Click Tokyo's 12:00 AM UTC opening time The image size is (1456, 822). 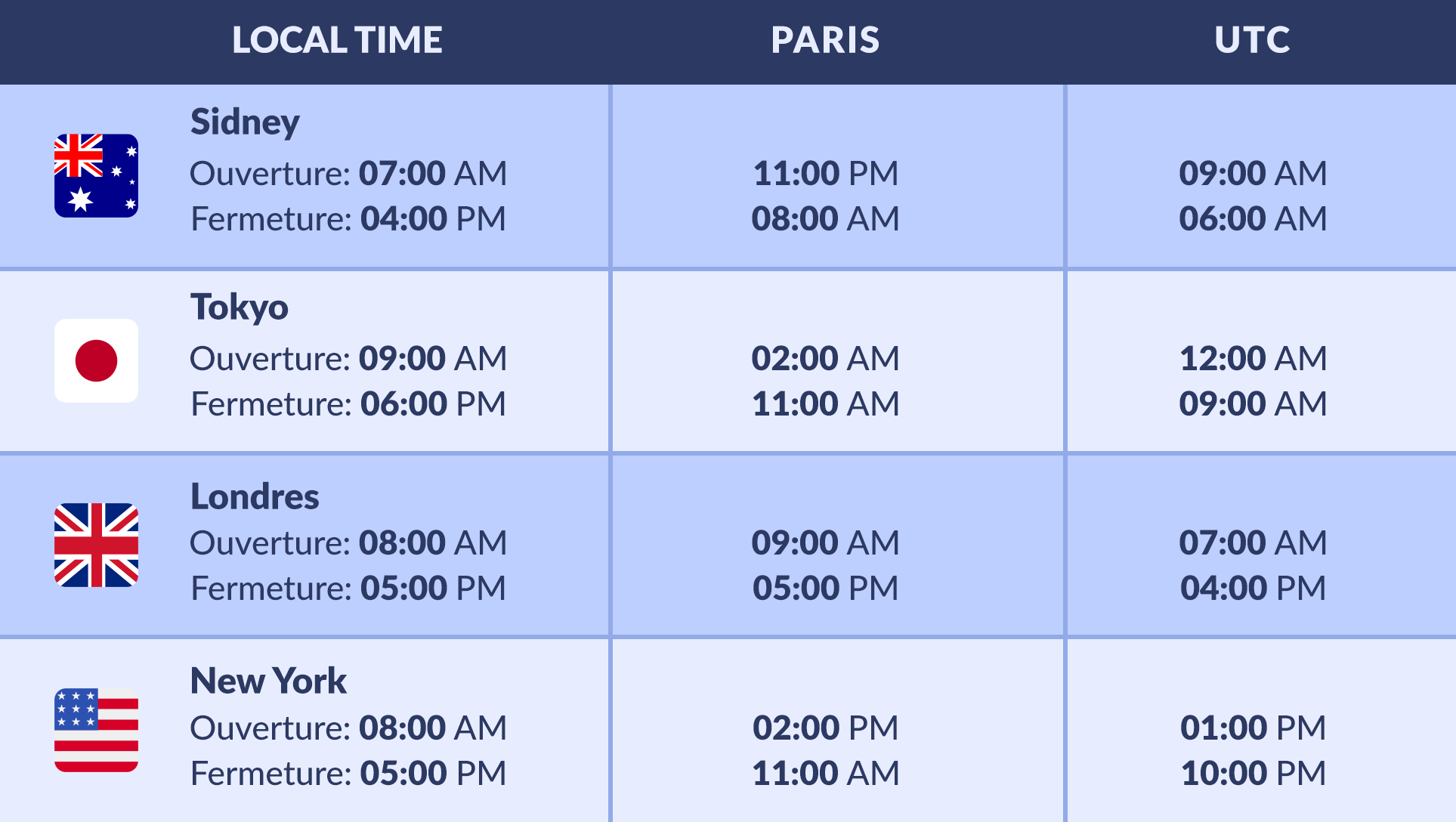1252,359
